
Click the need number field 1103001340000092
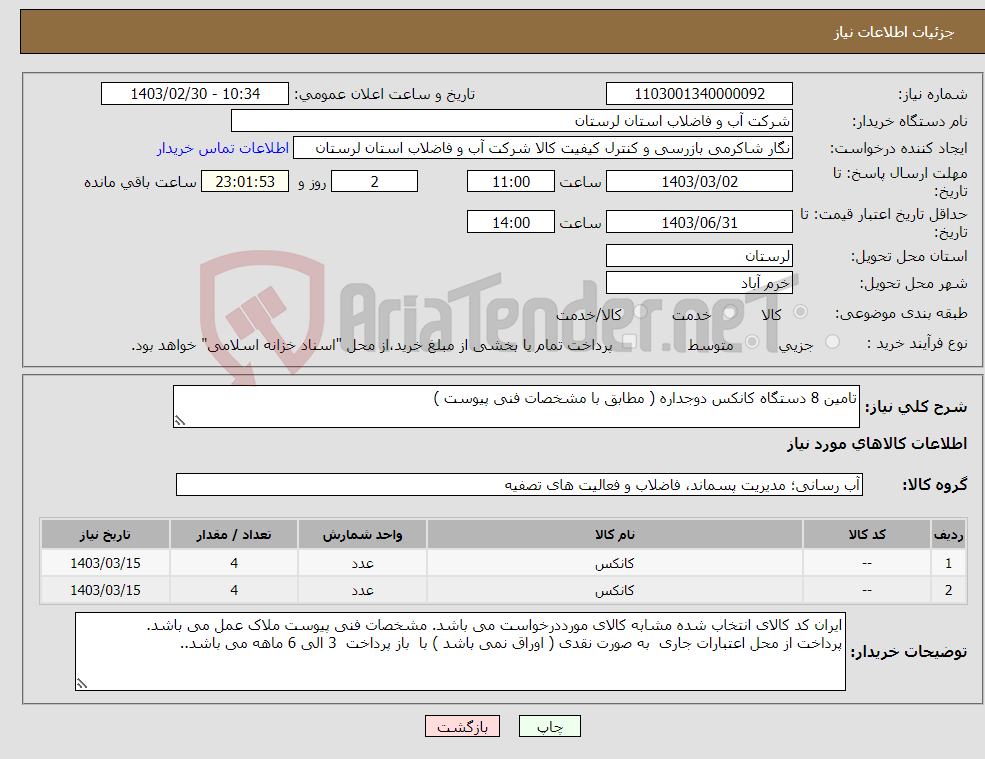699,94
